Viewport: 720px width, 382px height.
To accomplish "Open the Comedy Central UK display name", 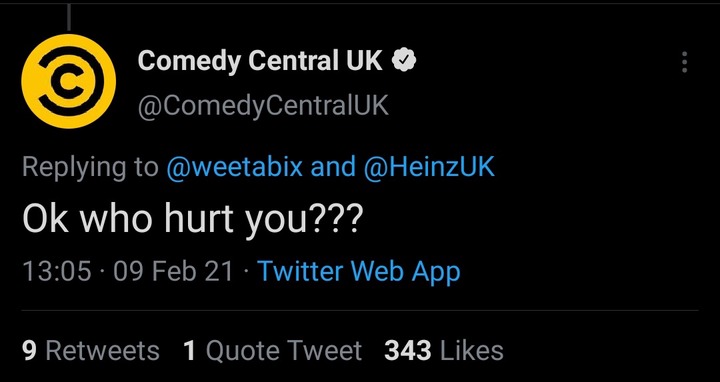I will (x=260, y=61).
